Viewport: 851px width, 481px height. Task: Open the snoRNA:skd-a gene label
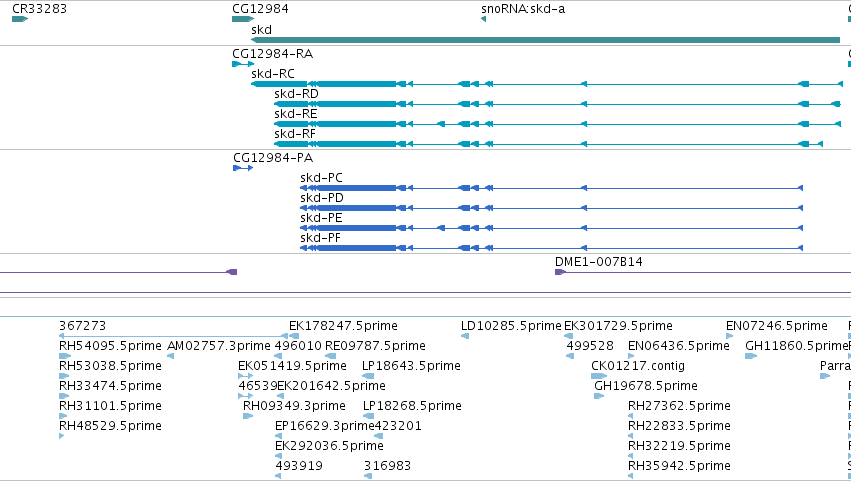pyautogui.click(x=523, y=9)
